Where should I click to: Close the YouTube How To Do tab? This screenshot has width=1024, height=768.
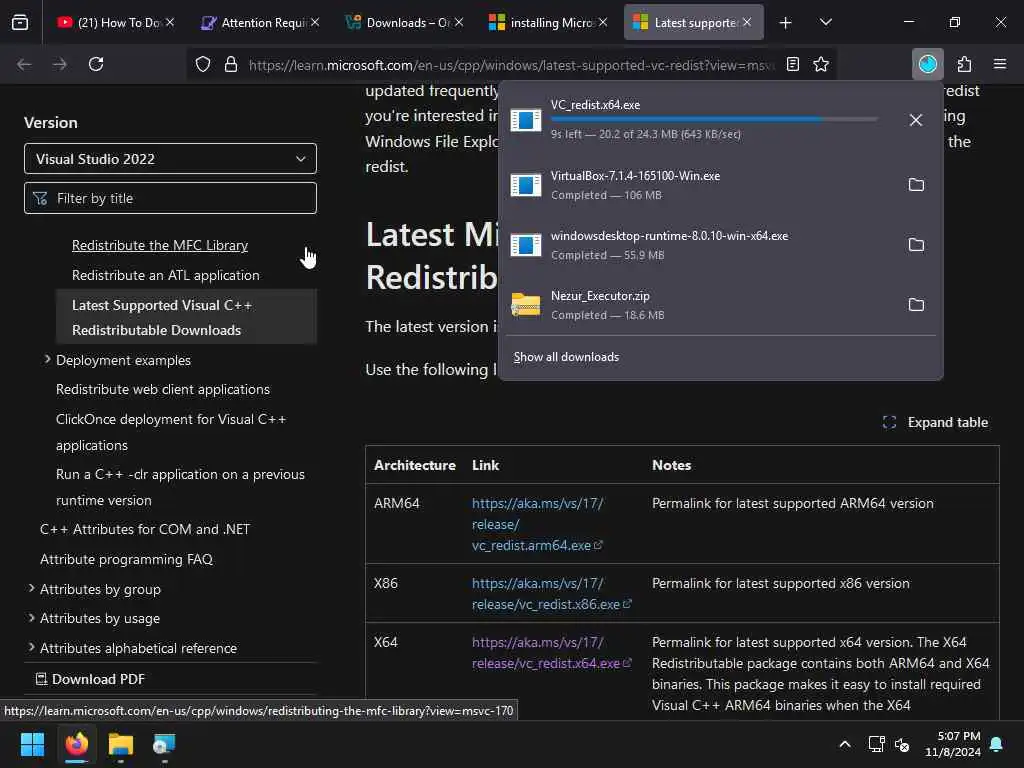pos(170,22)
